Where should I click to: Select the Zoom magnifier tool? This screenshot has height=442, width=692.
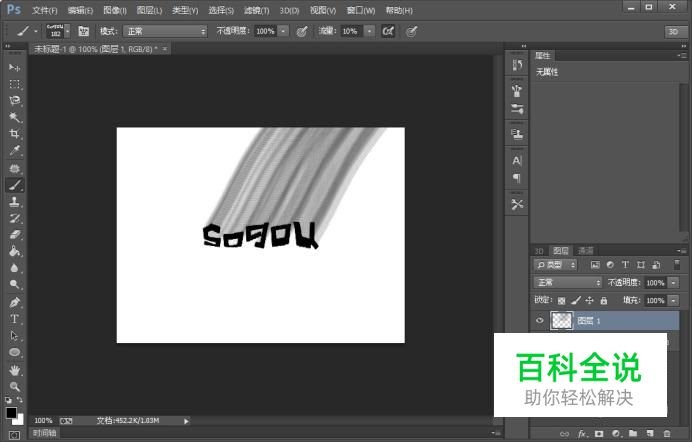tap(15, 386)
